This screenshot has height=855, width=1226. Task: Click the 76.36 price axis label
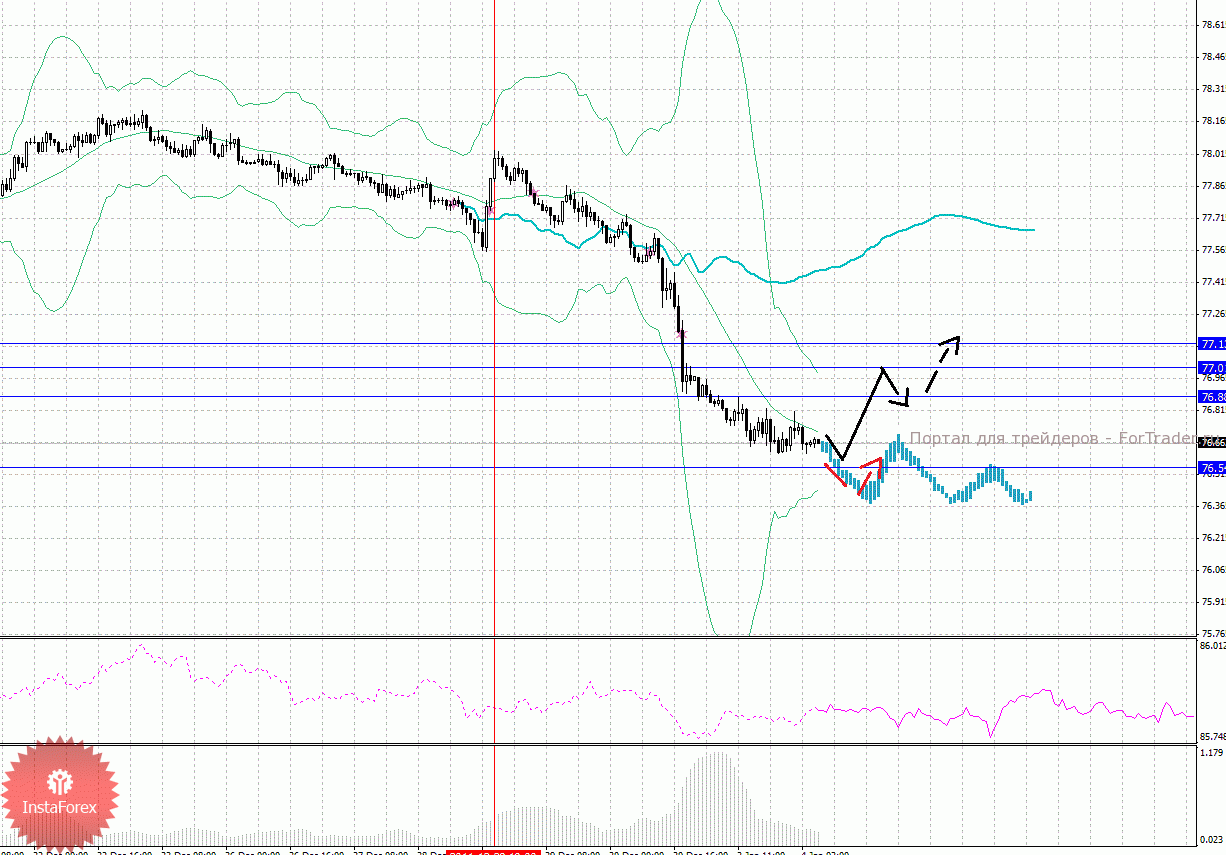click(x=1212, y=506)
